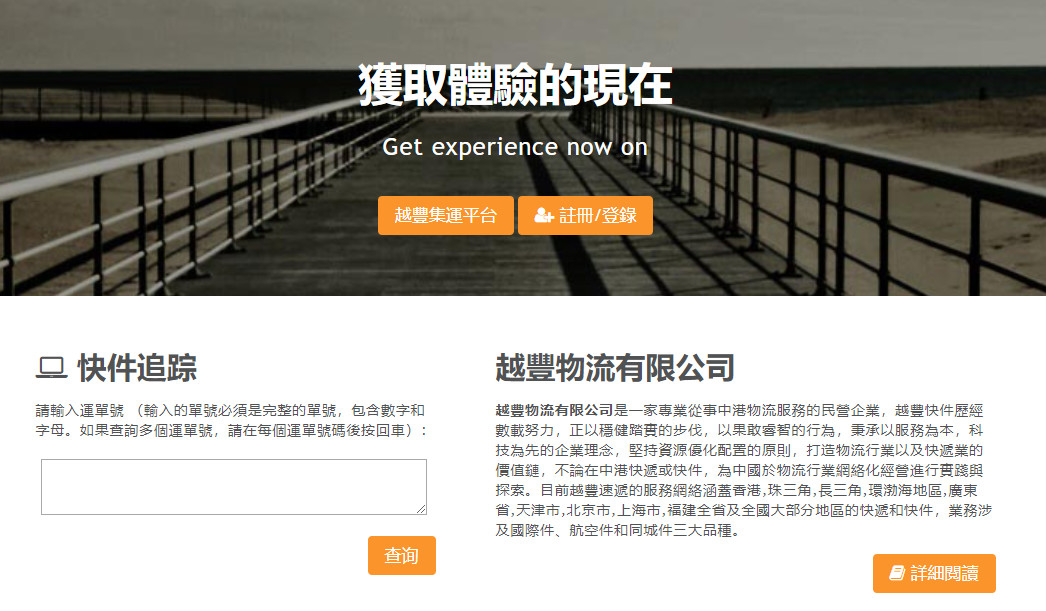Click the last paragraph line 及國際件、航空件

click(618, 530)
